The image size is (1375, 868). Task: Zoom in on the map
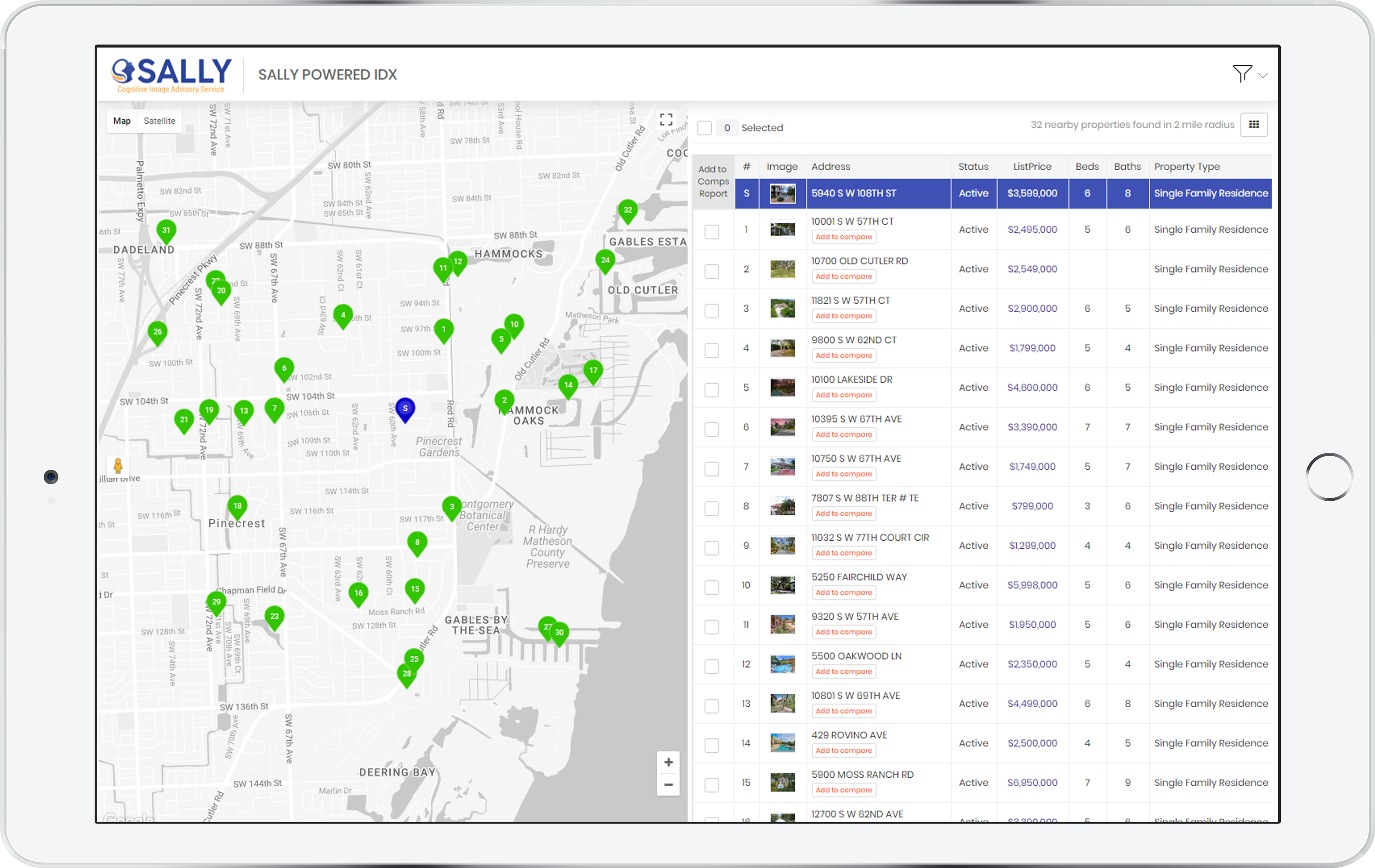(668, 763)
